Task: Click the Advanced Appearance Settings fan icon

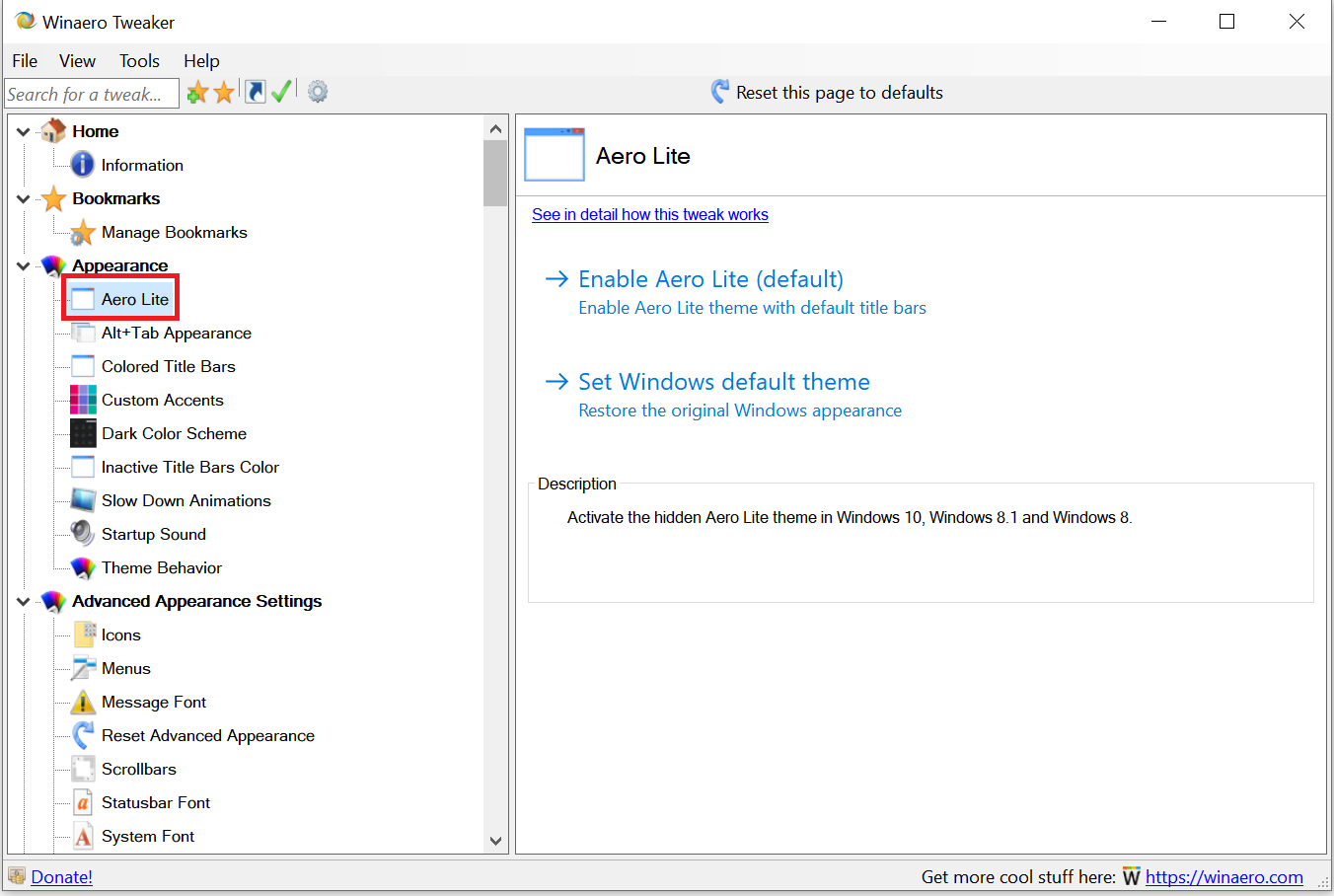Action: [x=53, y=601]
